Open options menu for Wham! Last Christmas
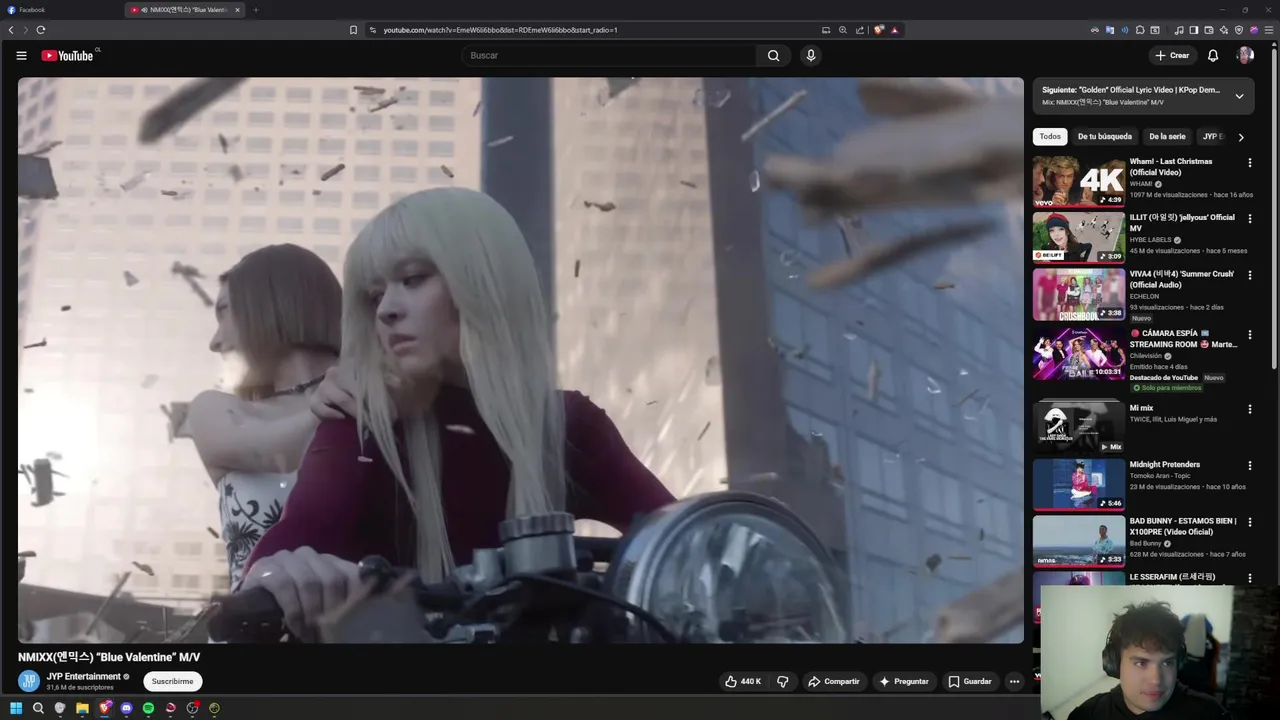Image resolution: width=1280 pixels, height=720 pixels. point(1249,163)
